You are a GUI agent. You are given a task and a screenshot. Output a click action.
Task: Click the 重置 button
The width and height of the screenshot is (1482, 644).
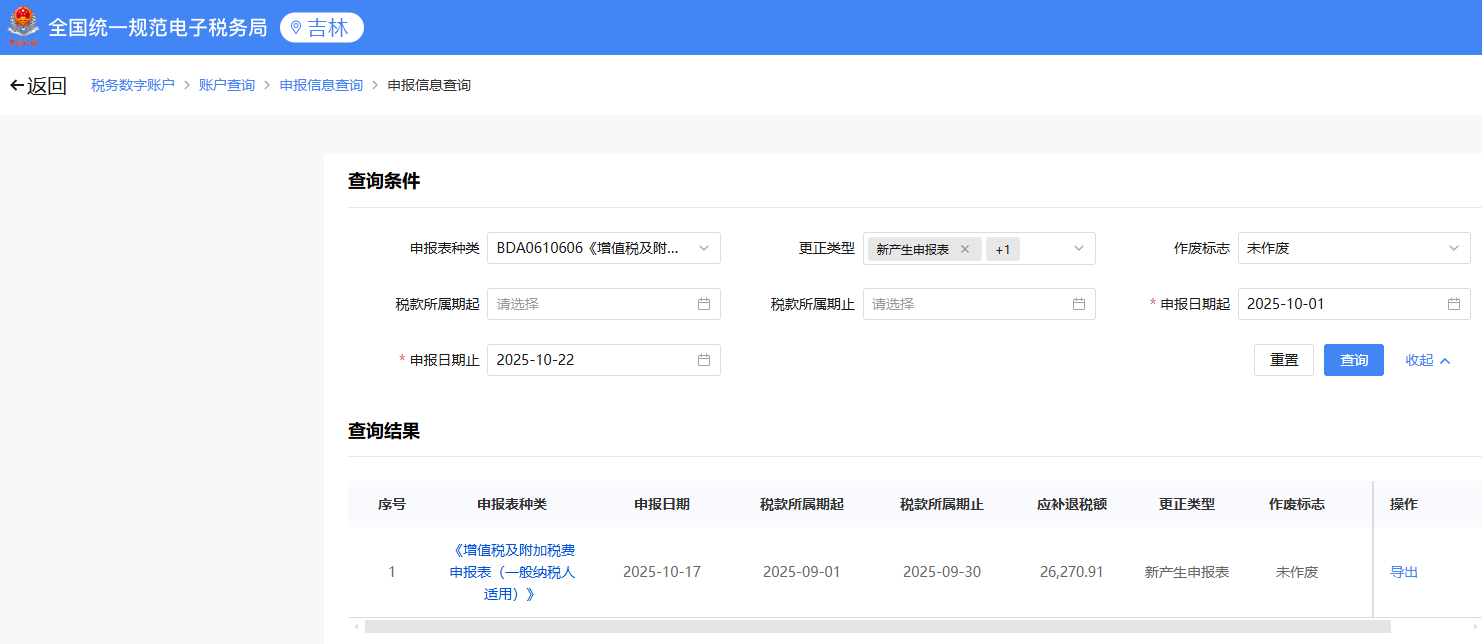pos(1284,360)
